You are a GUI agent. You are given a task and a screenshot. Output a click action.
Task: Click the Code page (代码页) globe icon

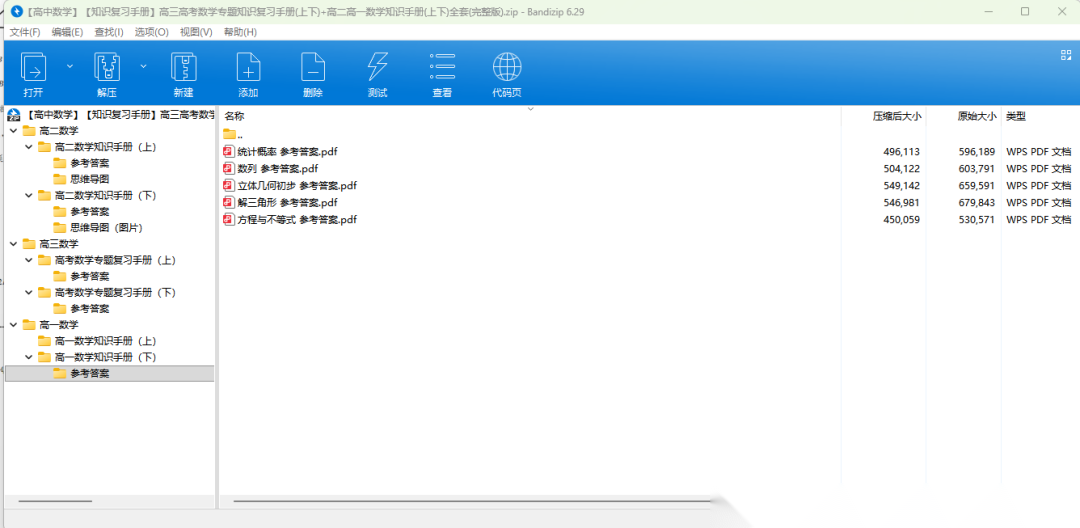pyautogui.click(x=507, y=68)
